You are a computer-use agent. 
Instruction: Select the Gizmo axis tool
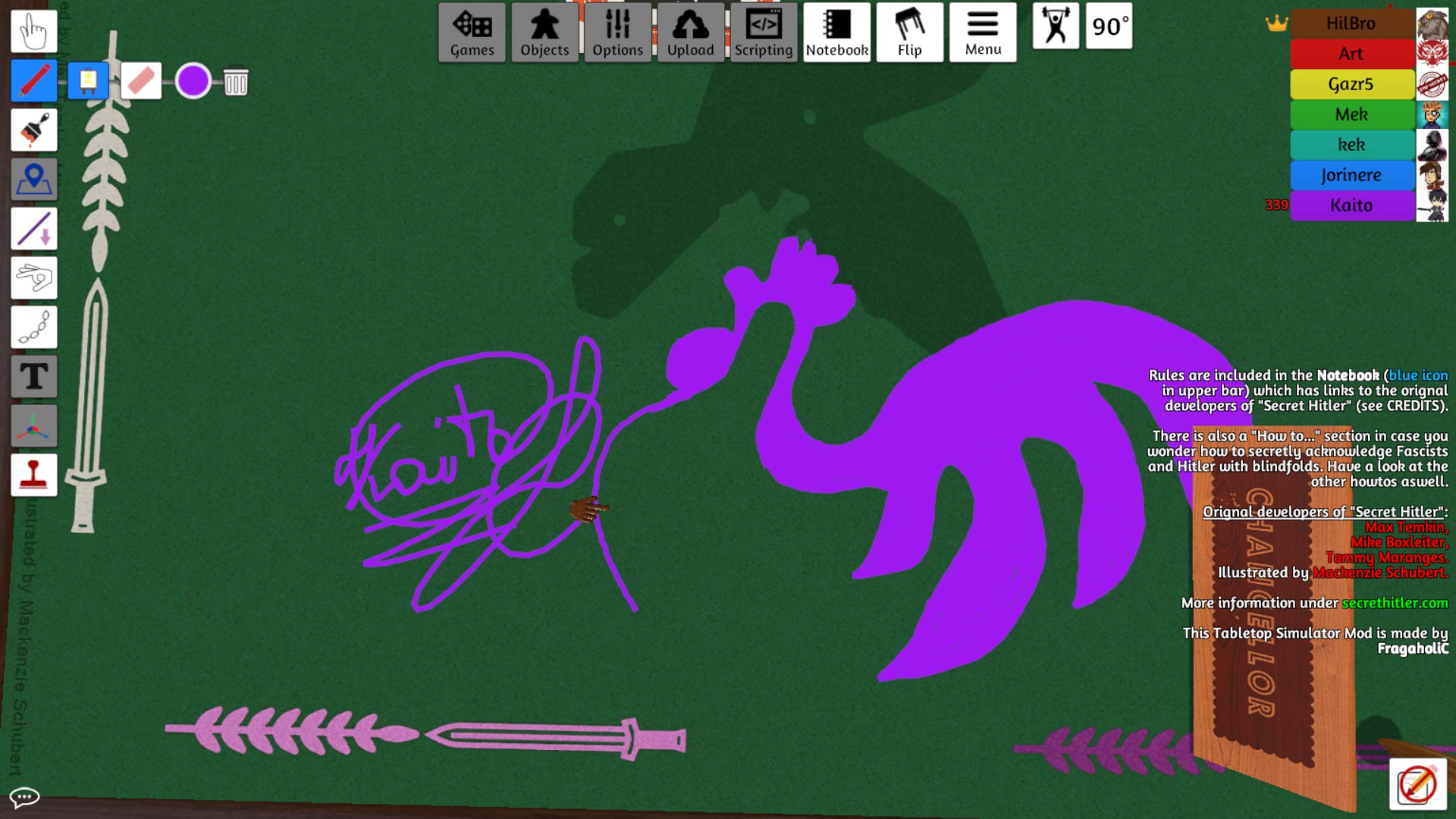point(33,426)
